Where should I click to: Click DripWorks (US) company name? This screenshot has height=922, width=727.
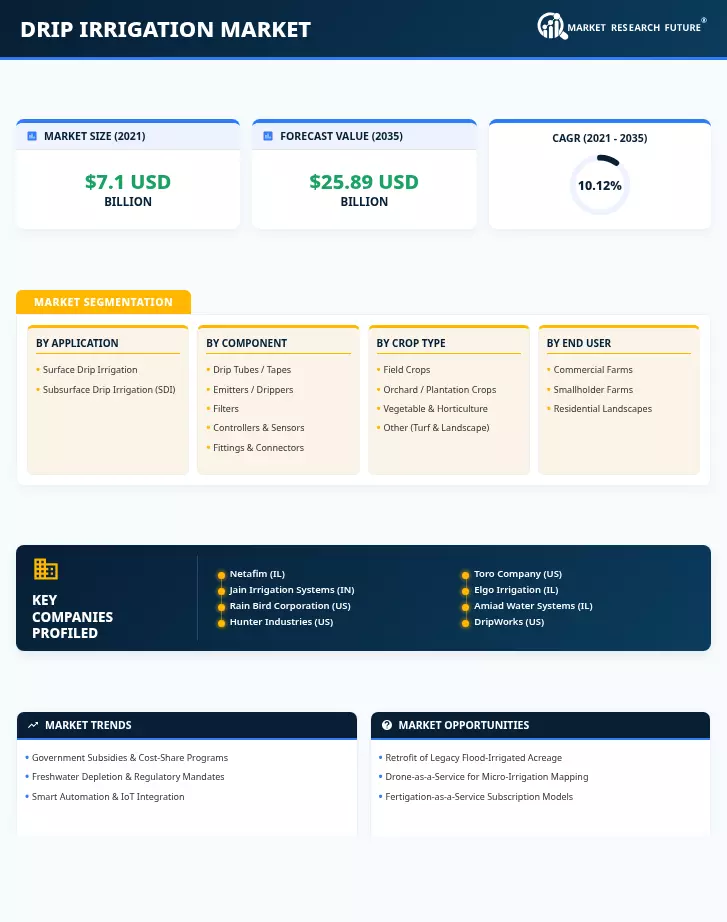(509, 622)
